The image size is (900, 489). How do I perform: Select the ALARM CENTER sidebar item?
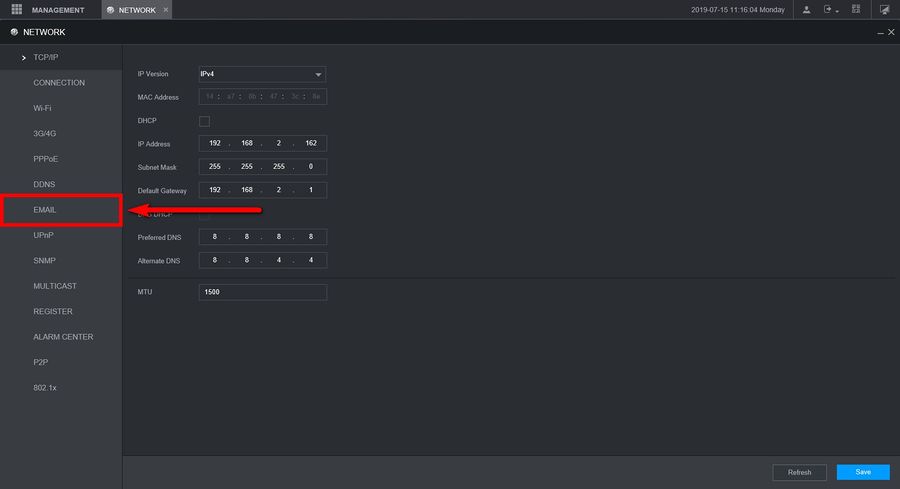61,337
